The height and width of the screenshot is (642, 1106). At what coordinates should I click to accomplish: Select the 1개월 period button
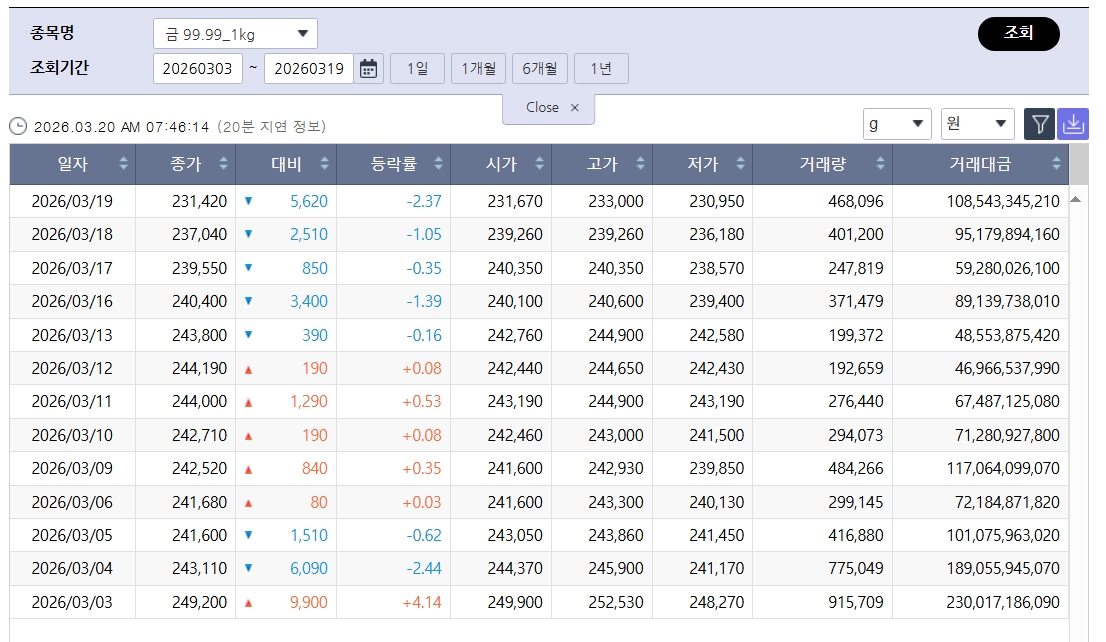coord(478,68)
